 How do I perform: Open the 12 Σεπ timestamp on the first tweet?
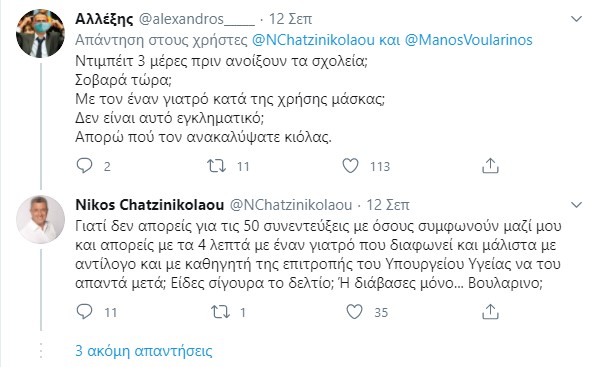(290, 19)
